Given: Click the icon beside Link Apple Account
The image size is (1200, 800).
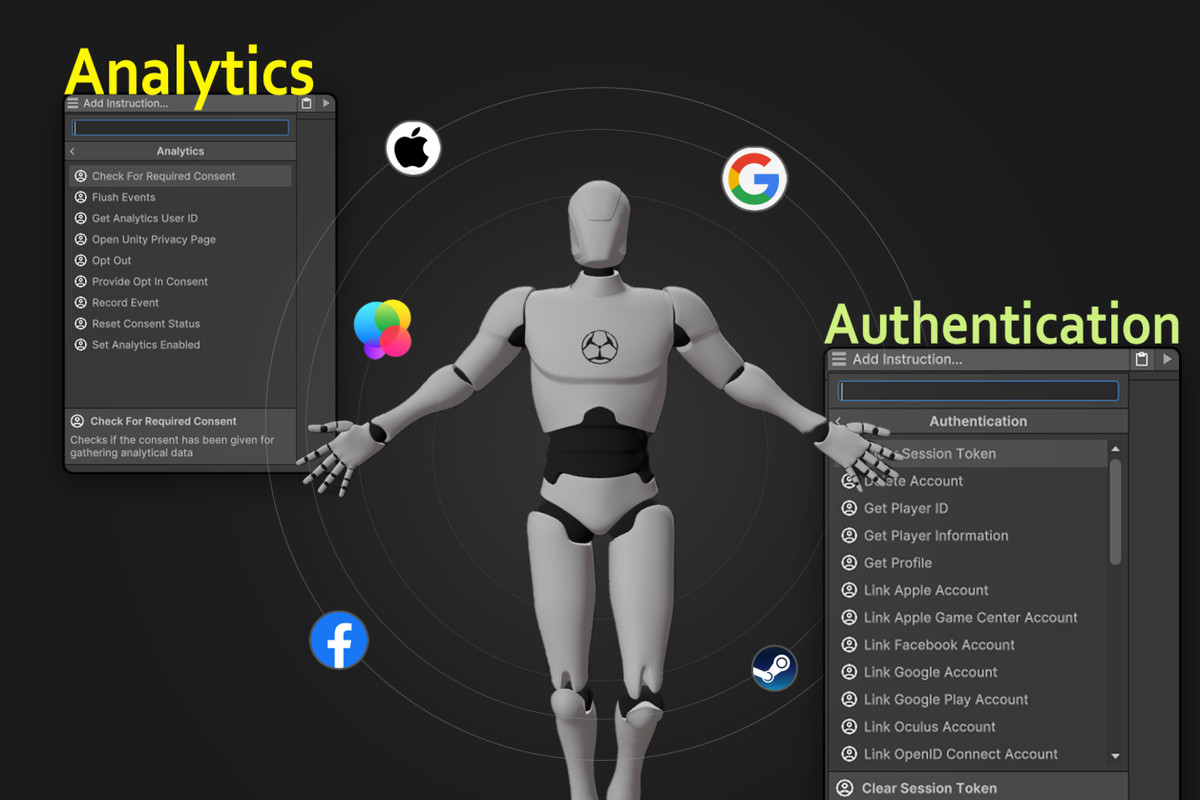Looking at the screenshot, I should tap(850, 590).
